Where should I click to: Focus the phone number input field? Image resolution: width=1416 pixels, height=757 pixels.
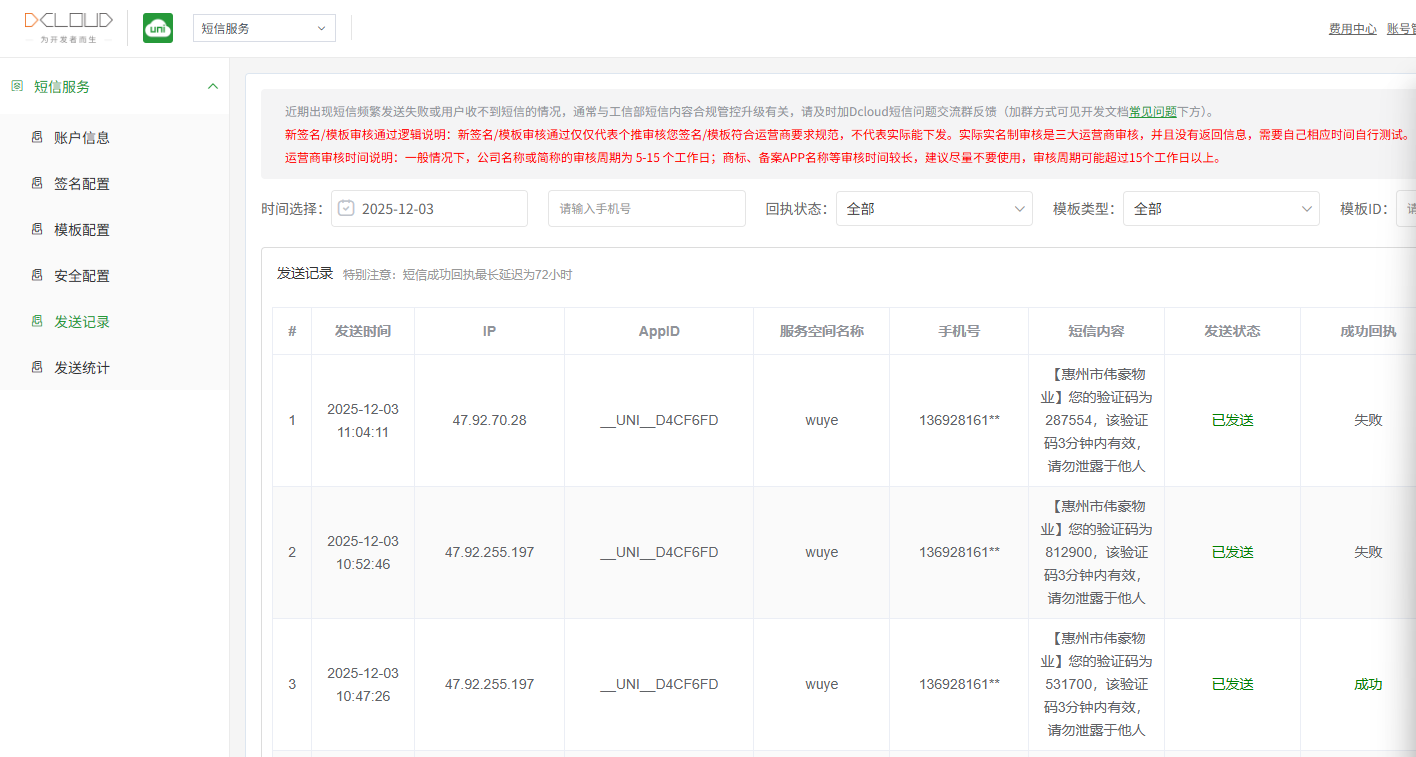coord(646,209)
